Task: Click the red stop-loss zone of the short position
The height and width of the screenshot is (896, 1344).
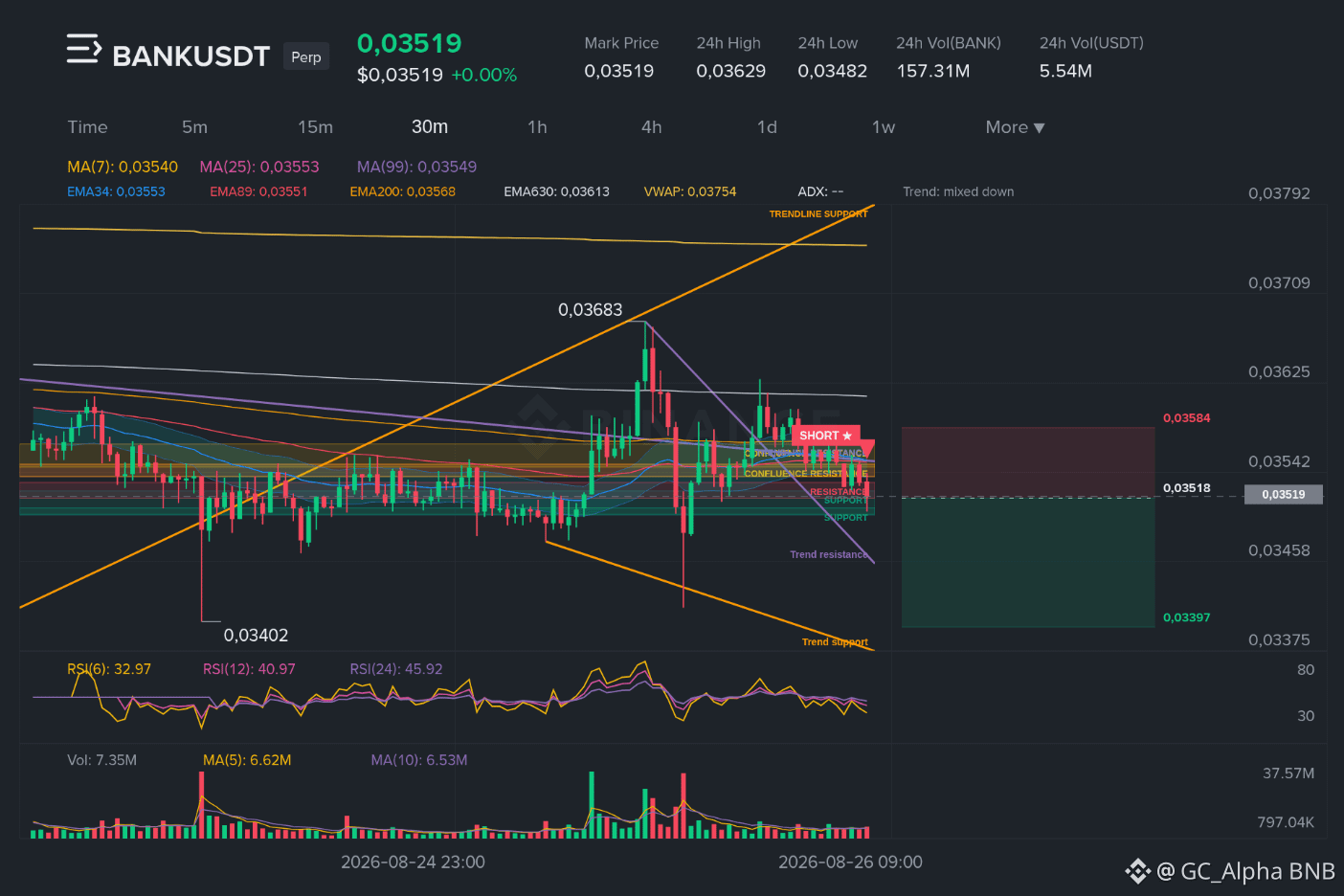Action: click(1028, 462)
